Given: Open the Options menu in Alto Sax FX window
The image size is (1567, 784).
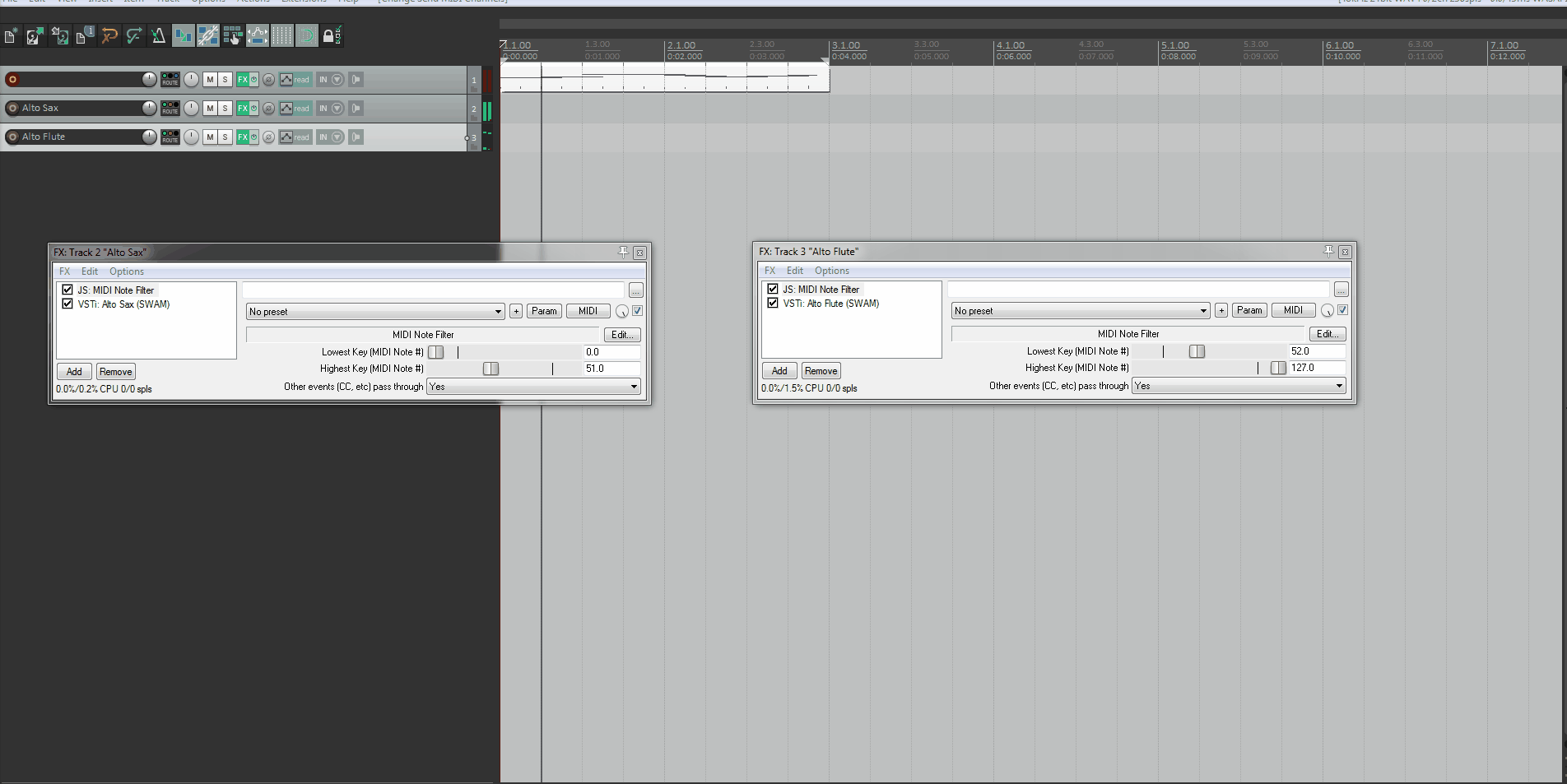Looking at the screenshot, I should pos(127,271).
